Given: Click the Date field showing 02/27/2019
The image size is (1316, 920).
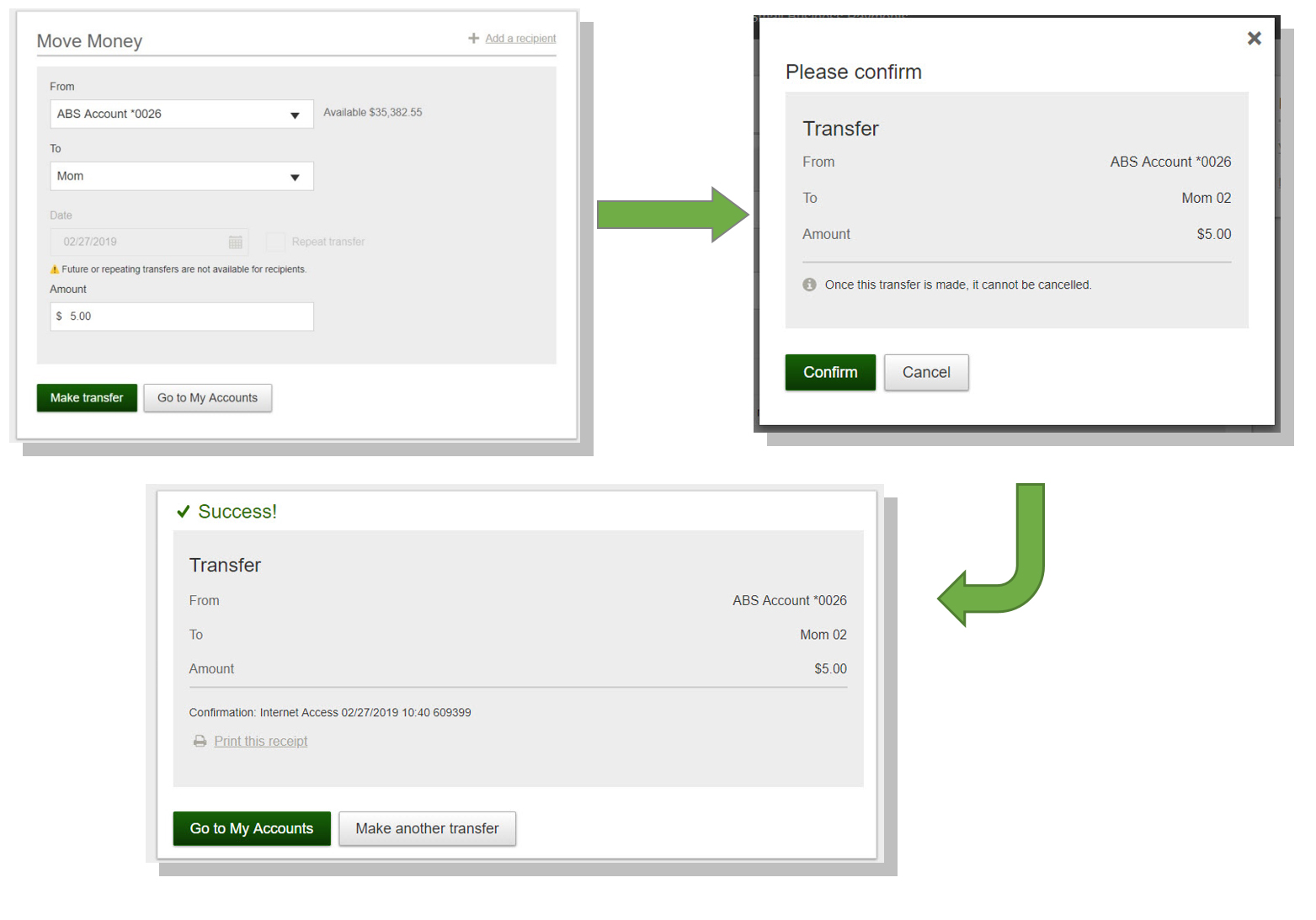Looking at the screenshot, I should [139, 242].
